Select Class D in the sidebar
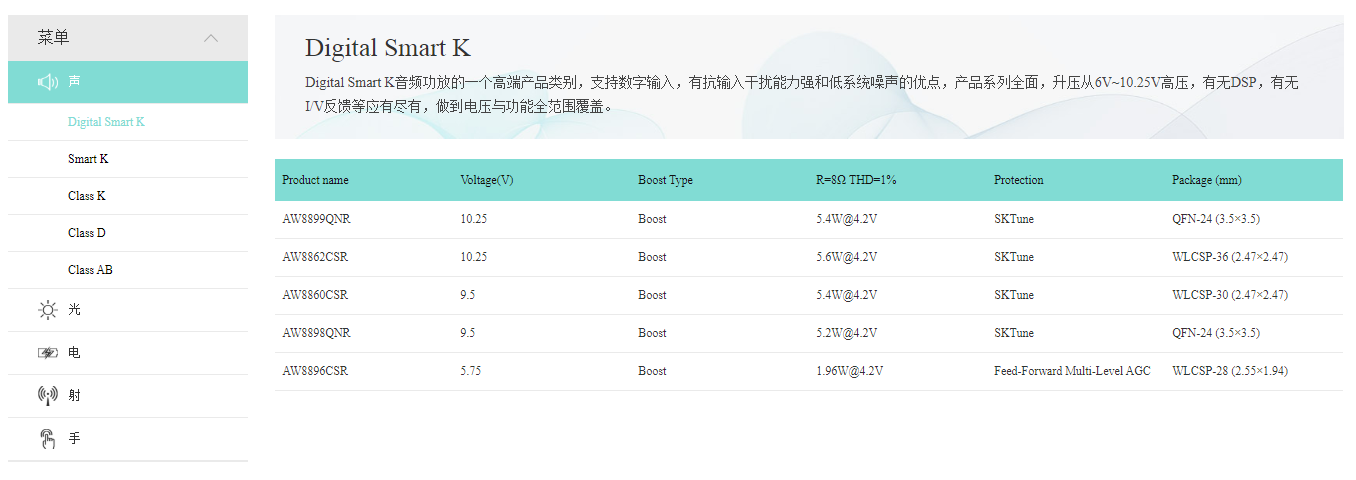Viewport: 1356px width, 480px height. [x=86, y=233]
